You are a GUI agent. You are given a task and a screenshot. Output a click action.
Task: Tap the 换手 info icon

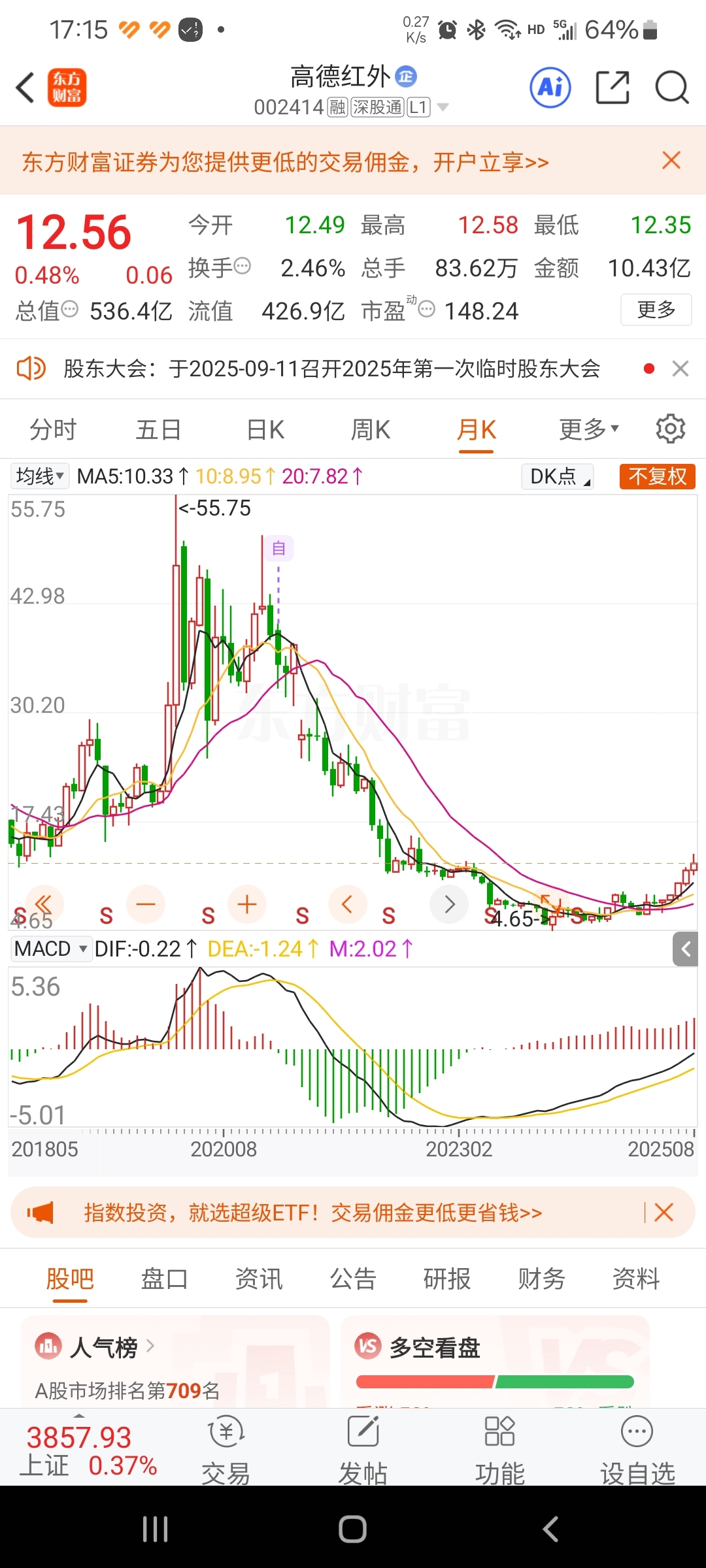(x=242, y=266)
